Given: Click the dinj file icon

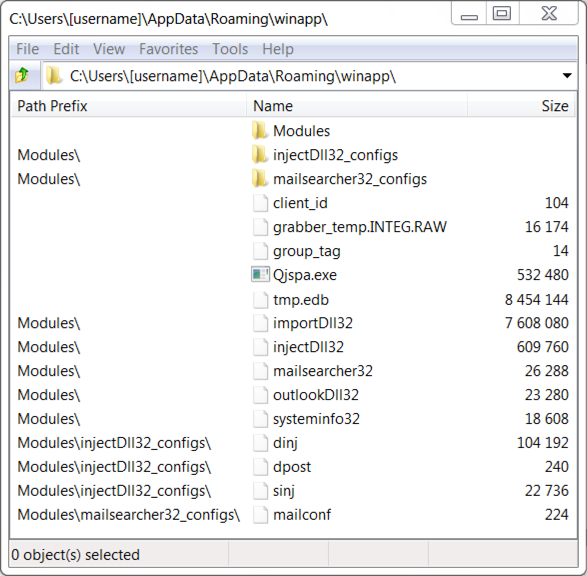Looking at the screenshot, I should click(x=261, y=443).
